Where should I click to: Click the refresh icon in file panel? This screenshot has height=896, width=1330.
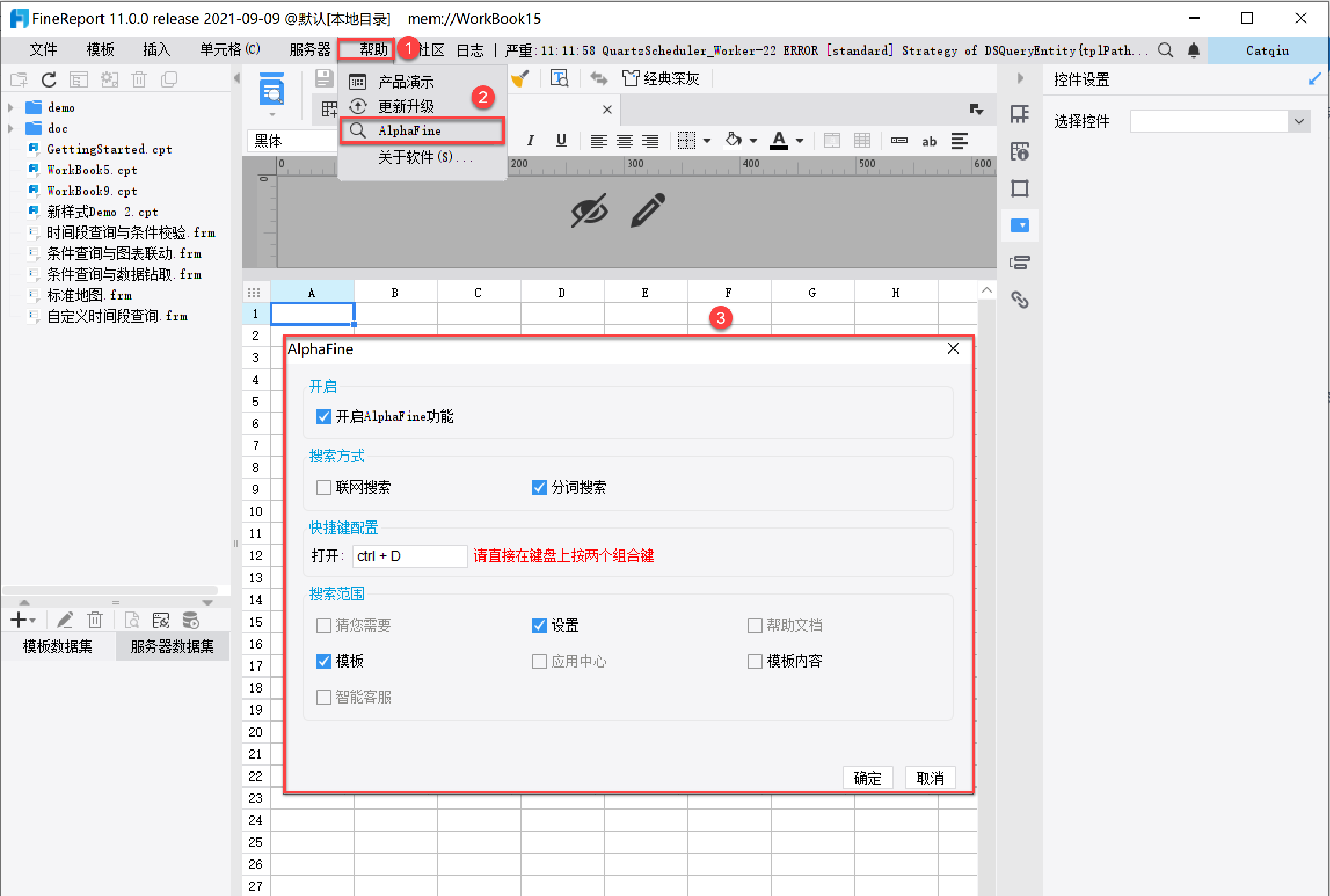coord(49,79)
